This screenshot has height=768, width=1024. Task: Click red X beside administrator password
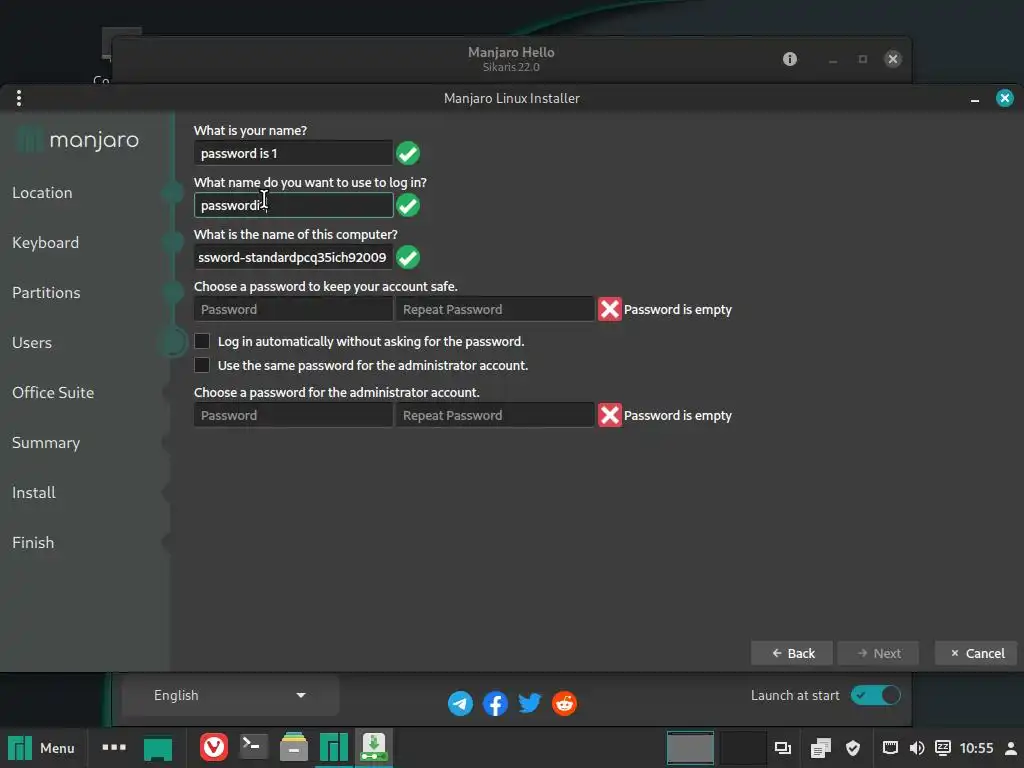coord(610,415)
